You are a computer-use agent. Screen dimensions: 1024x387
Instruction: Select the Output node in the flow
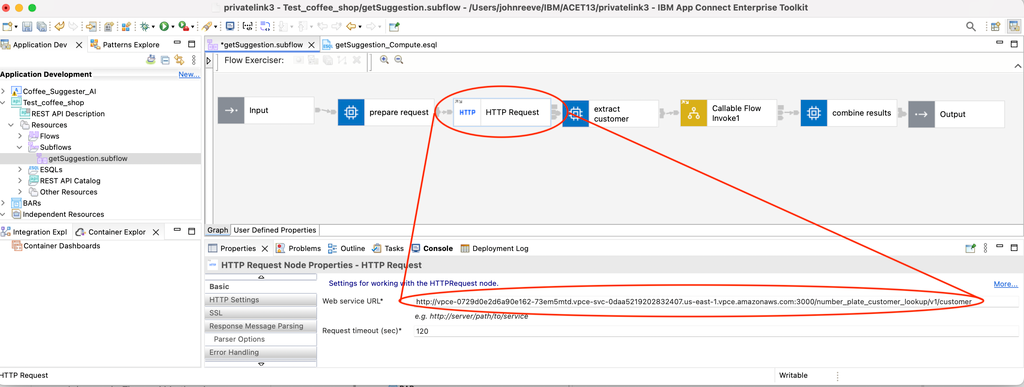coord(956,114)
